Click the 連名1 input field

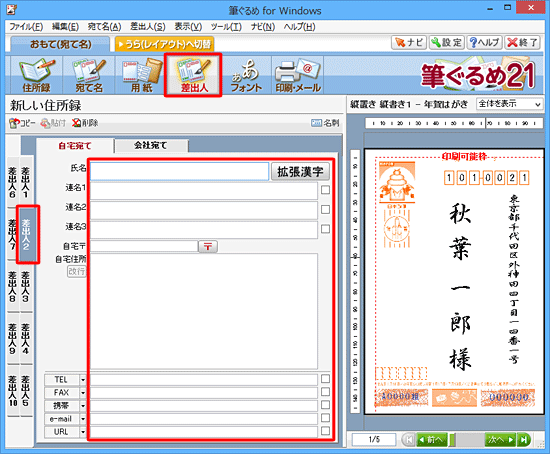point(204,191)
